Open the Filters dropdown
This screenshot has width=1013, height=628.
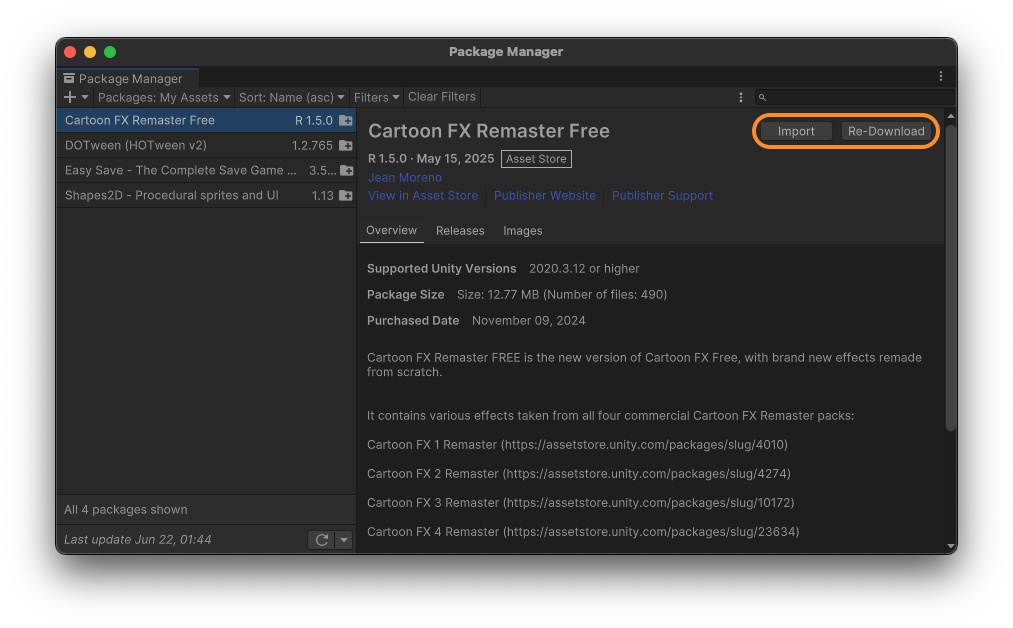(377, 97)
